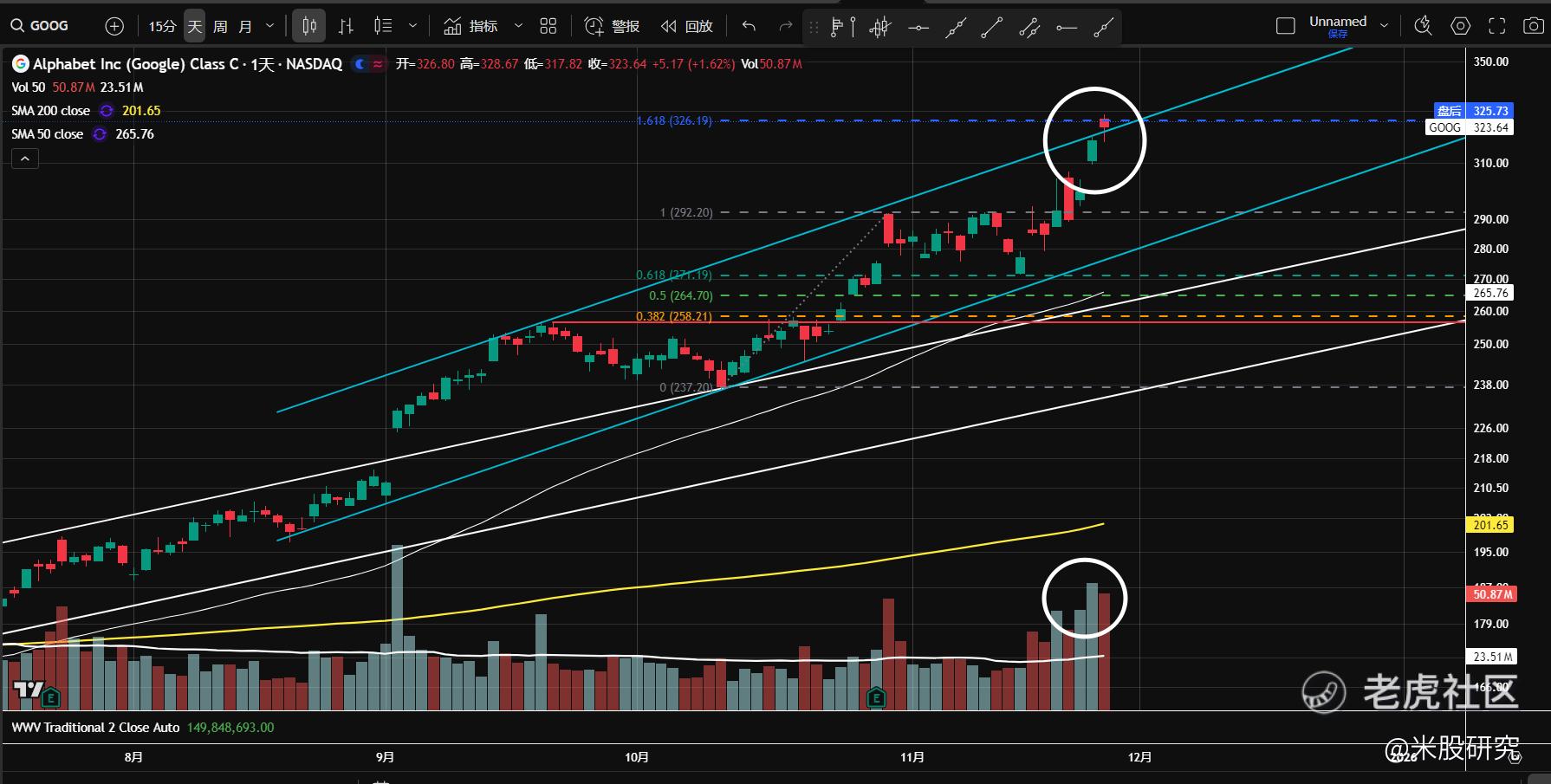Open the layout setup square icon

(x=1286, y=26)
